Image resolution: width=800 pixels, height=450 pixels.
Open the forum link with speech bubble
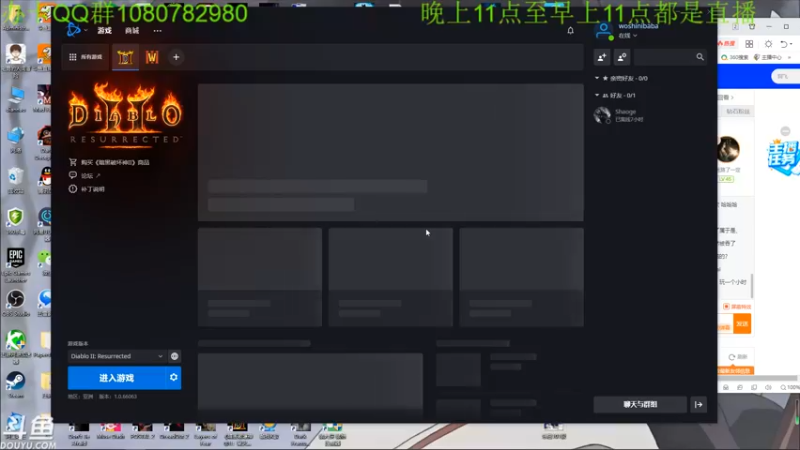tap(85, 176)
